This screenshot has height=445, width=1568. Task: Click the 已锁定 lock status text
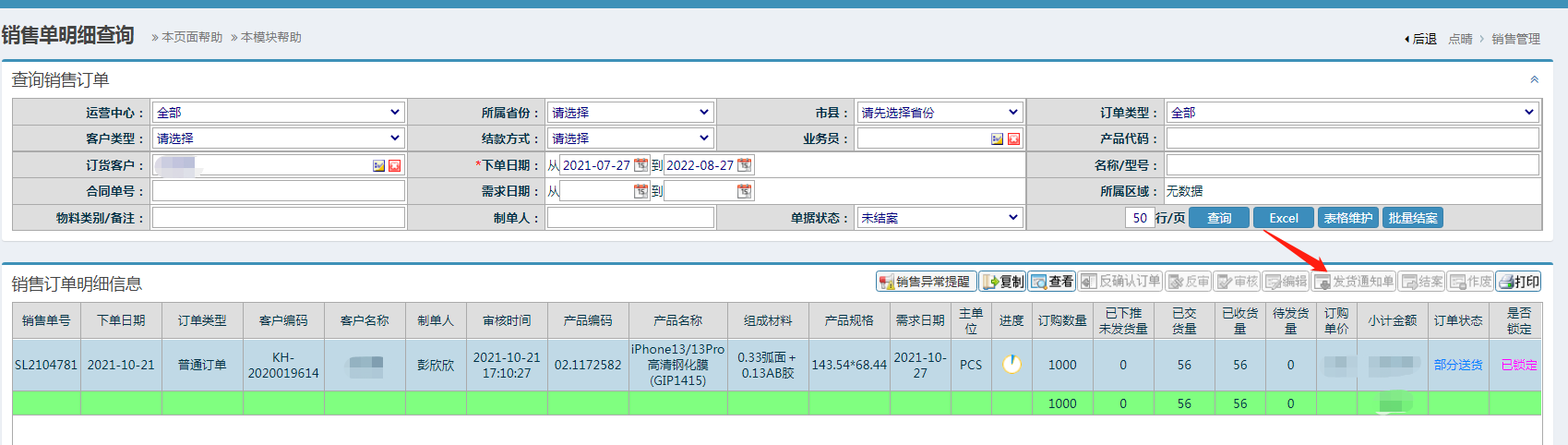tap(1519, 365)
